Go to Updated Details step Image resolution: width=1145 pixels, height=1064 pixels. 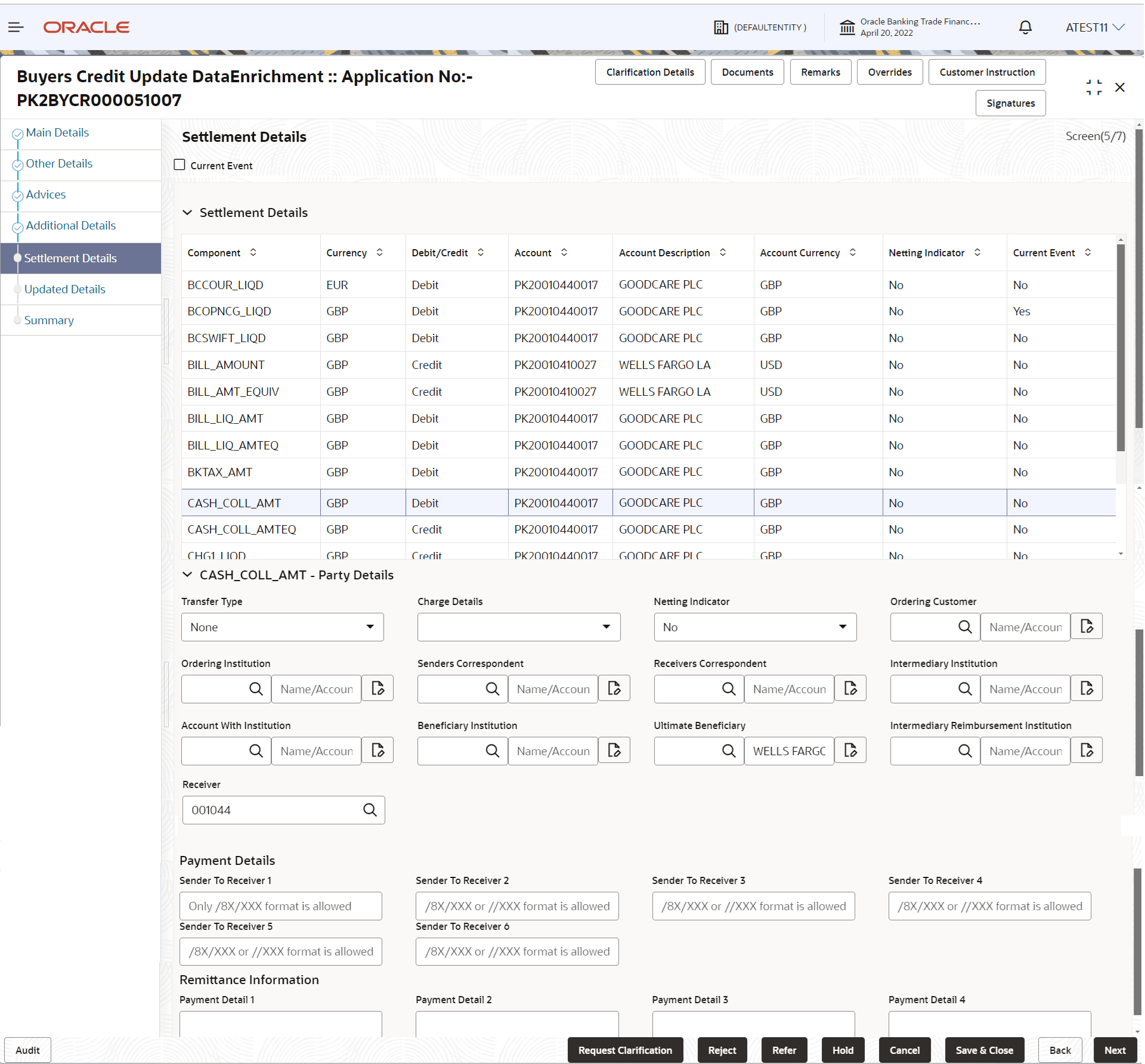64,289
